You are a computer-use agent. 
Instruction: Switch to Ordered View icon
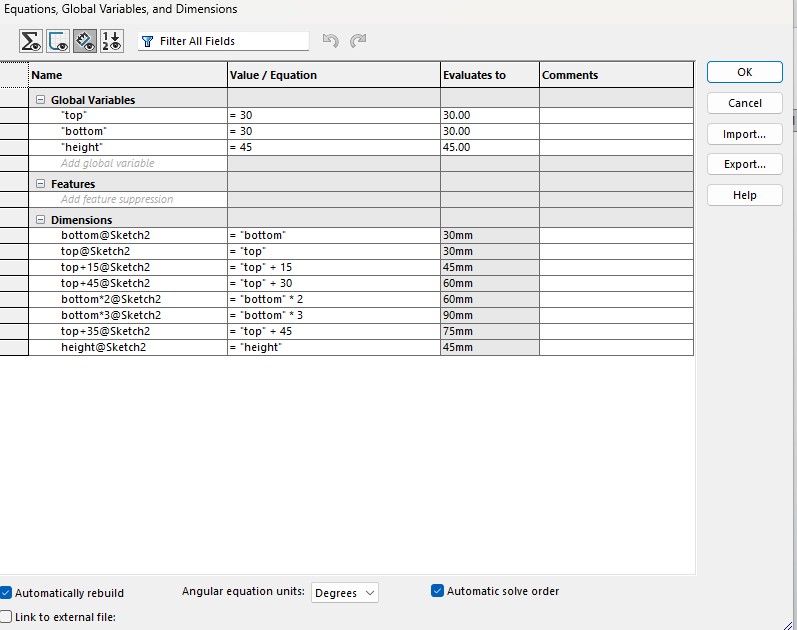[112, 42]
